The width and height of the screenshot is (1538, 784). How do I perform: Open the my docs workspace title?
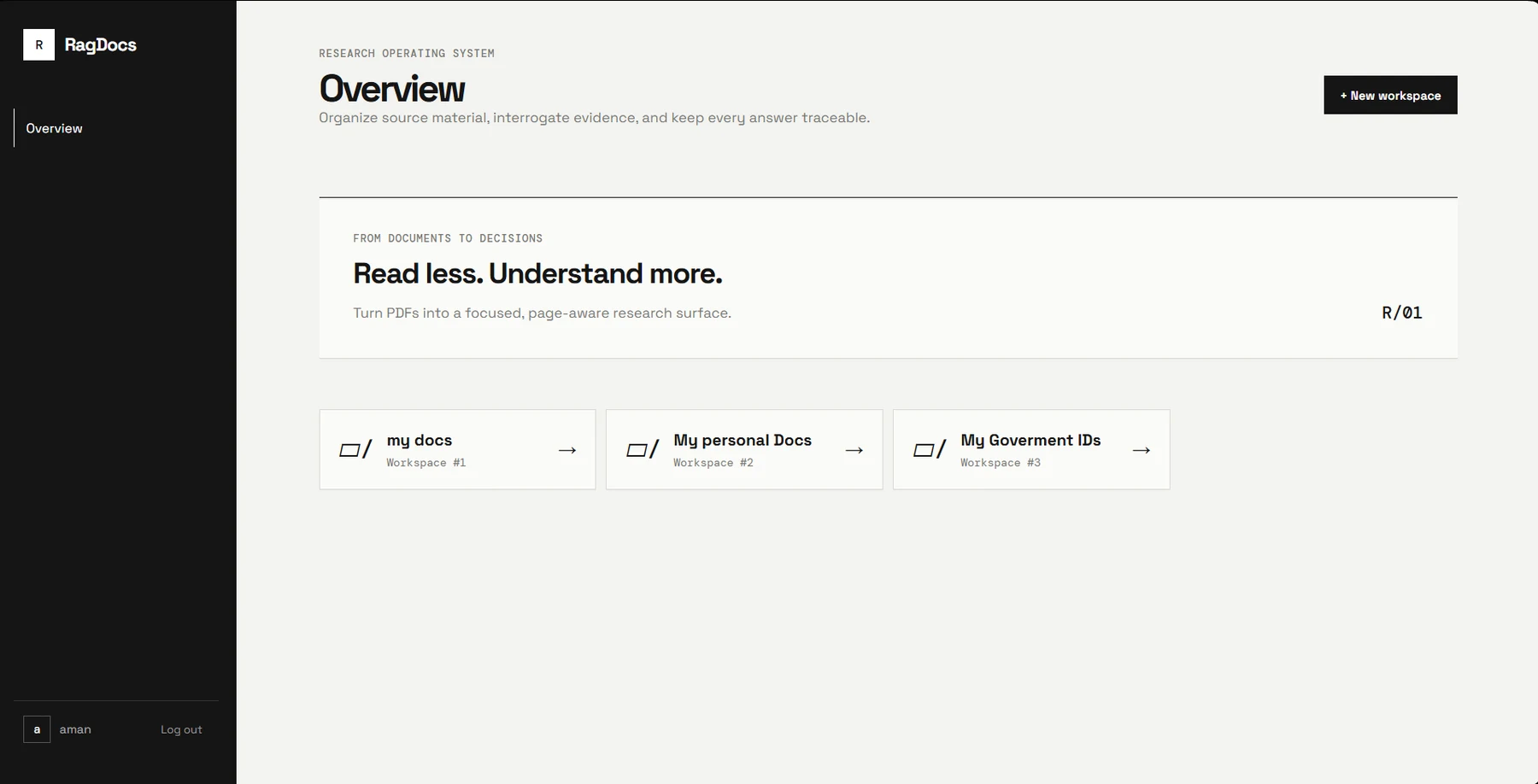coord(419,441)
